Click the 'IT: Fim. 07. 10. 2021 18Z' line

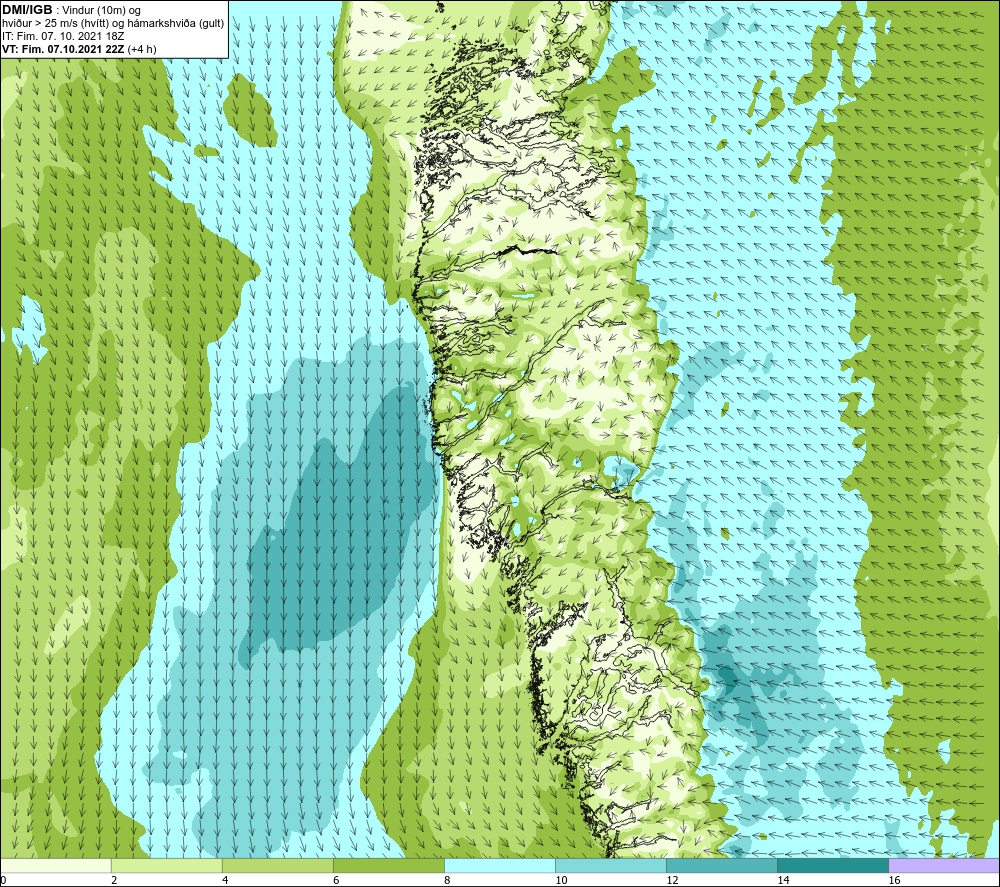coord(63,36)
